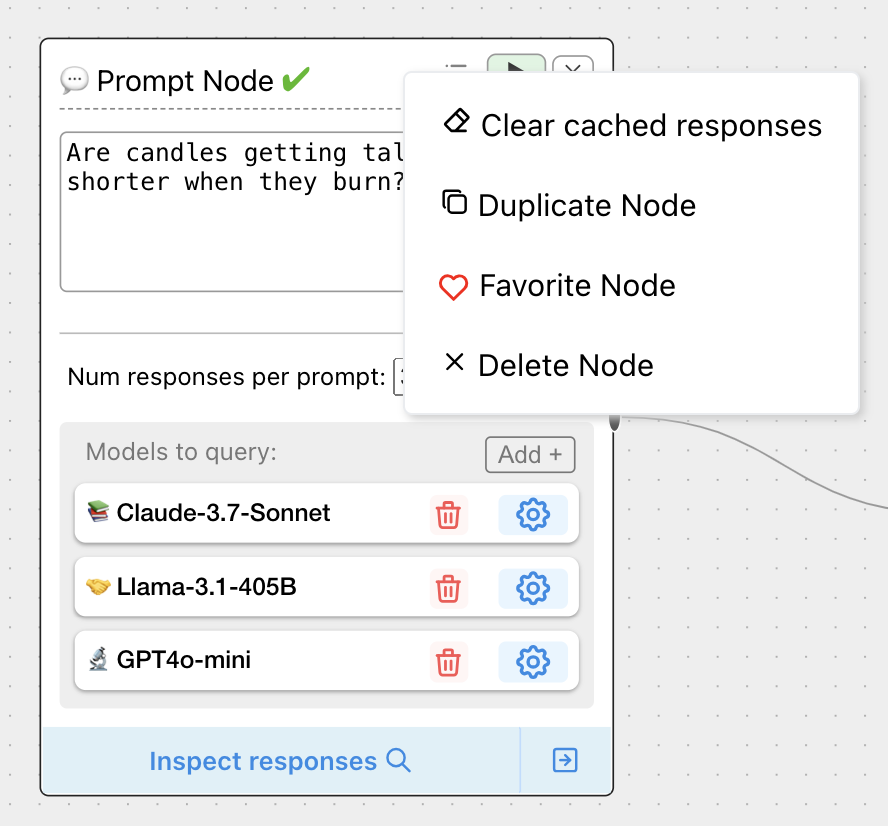Viewport: 888px width, 826px height.
Task: Click the green checkmark status icon
Action: tap(296, 80)
